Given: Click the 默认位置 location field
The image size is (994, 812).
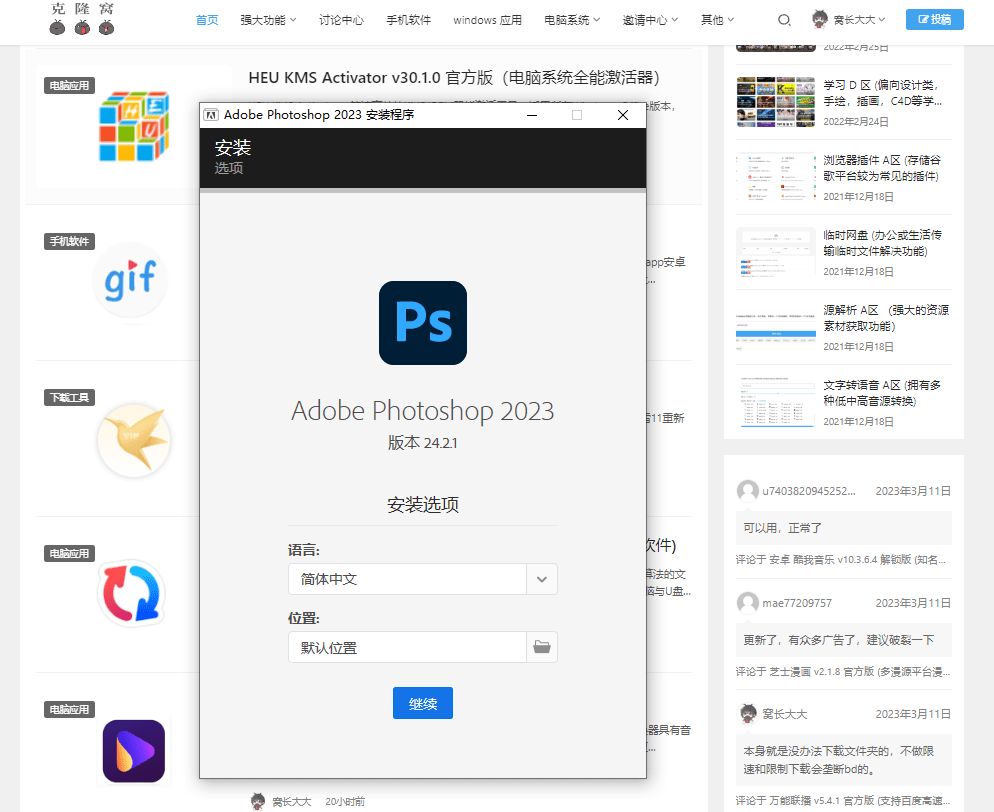Looking at the screenshot, I should pyautogui.click(x=407, y=647).
